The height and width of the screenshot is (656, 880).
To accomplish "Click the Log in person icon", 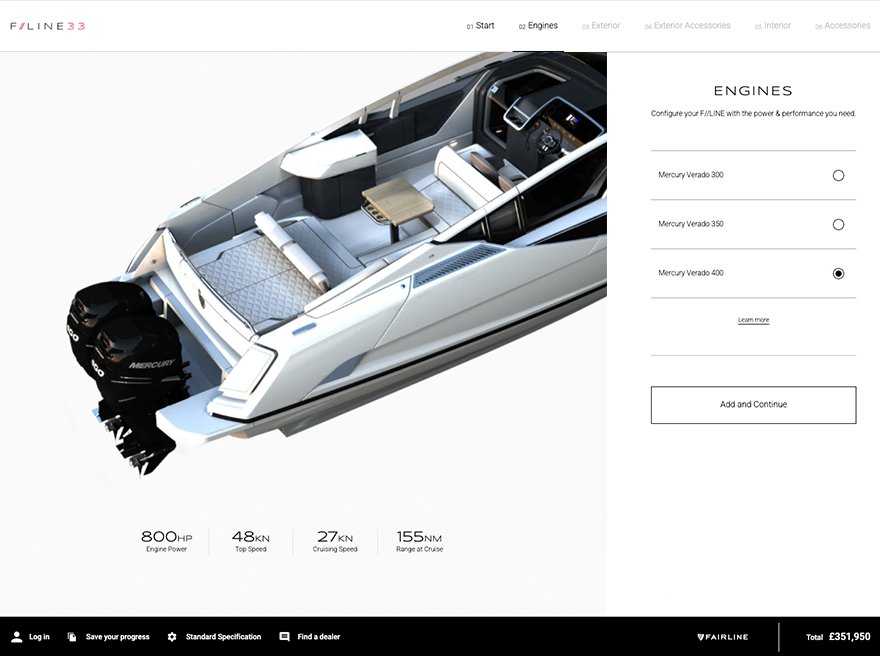I will pos(17,637).
